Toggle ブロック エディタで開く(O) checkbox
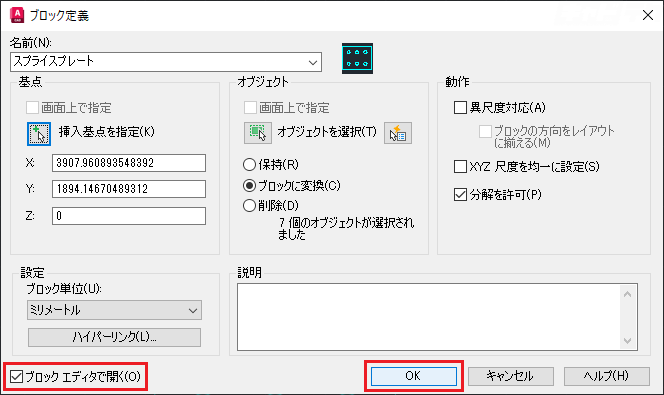Viewport: 664px width, 395px height. pyautogui.click(x=17, y=376)
